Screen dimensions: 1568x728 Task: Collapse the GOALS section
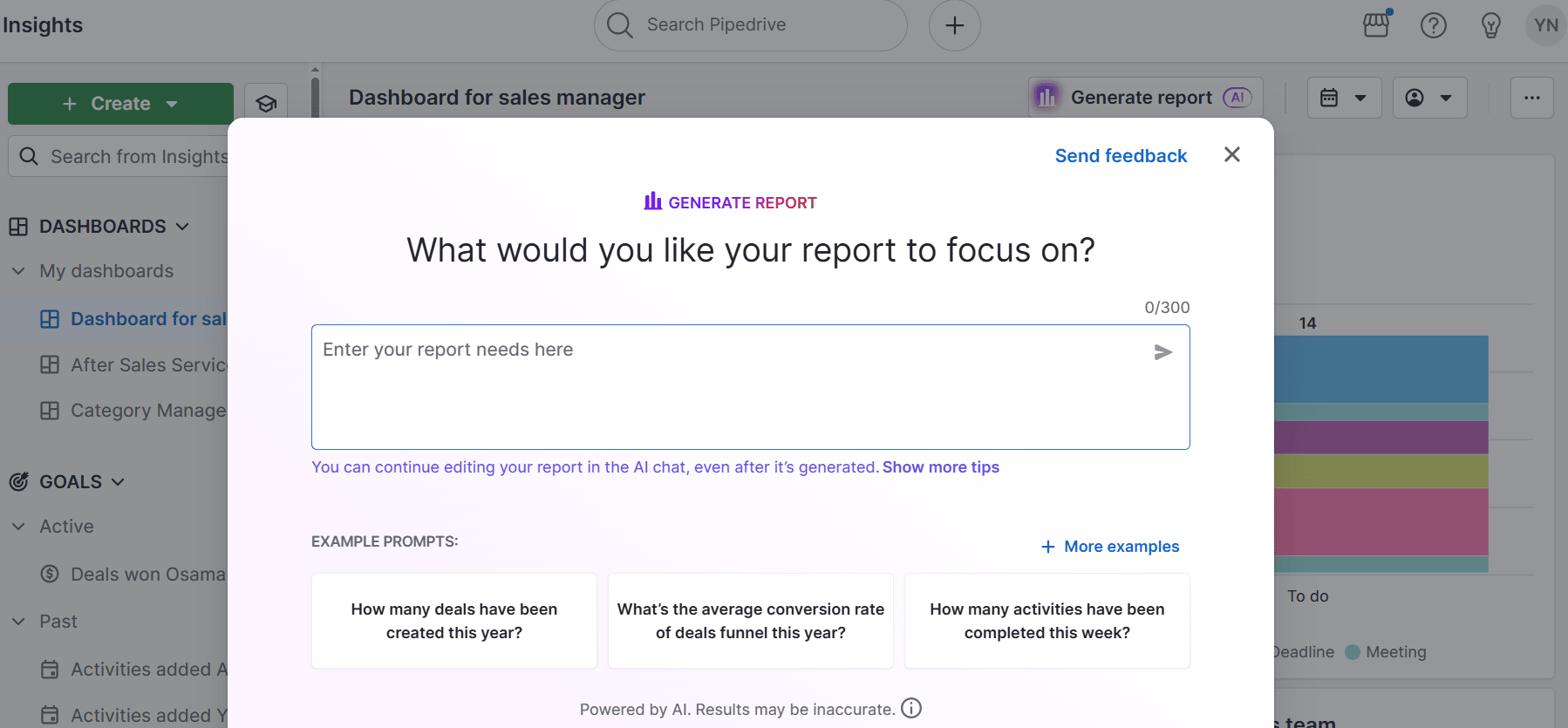coord(118,482)
